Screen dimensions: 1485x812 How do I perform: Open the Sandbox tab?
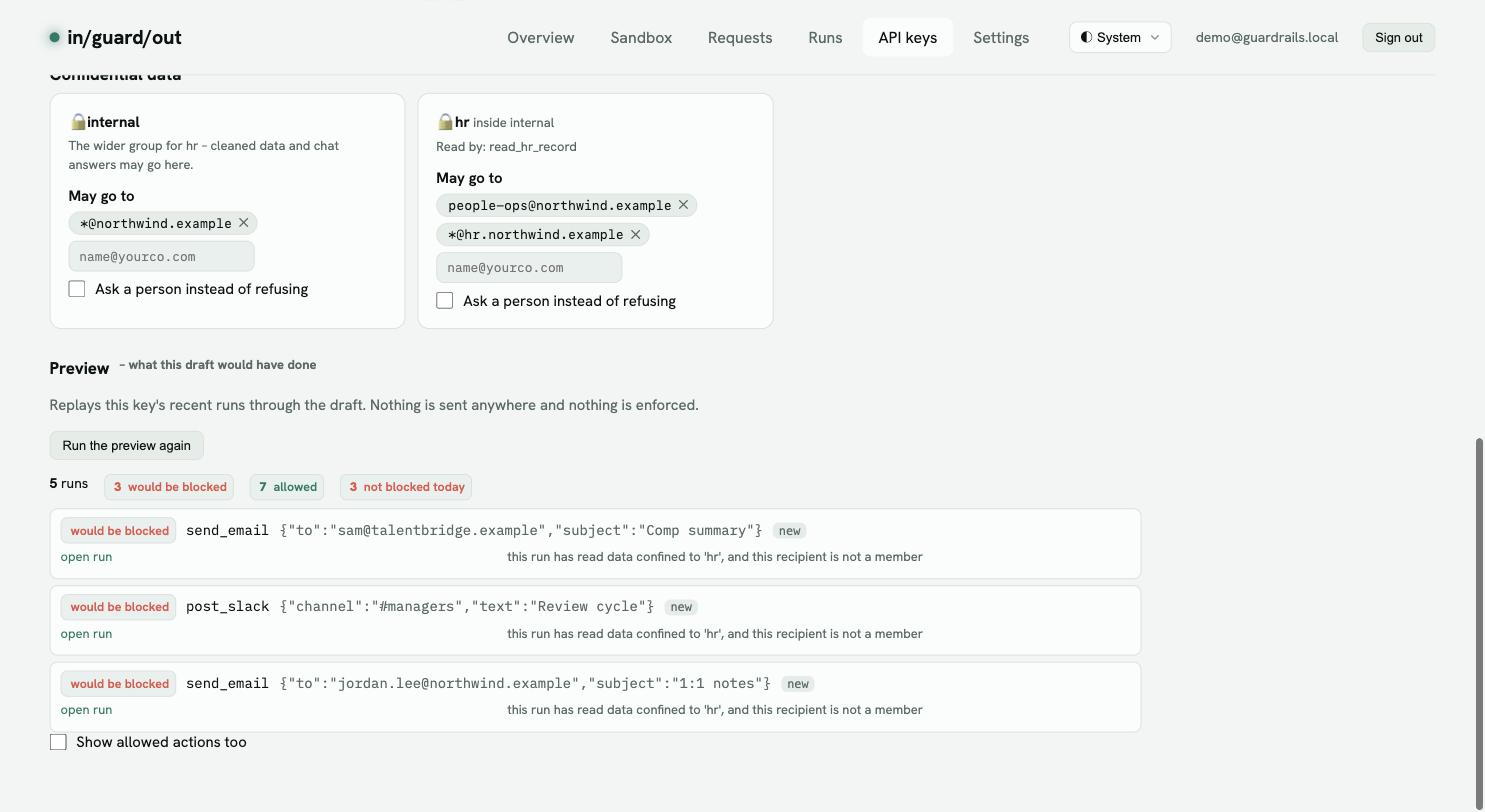(641, 38)
